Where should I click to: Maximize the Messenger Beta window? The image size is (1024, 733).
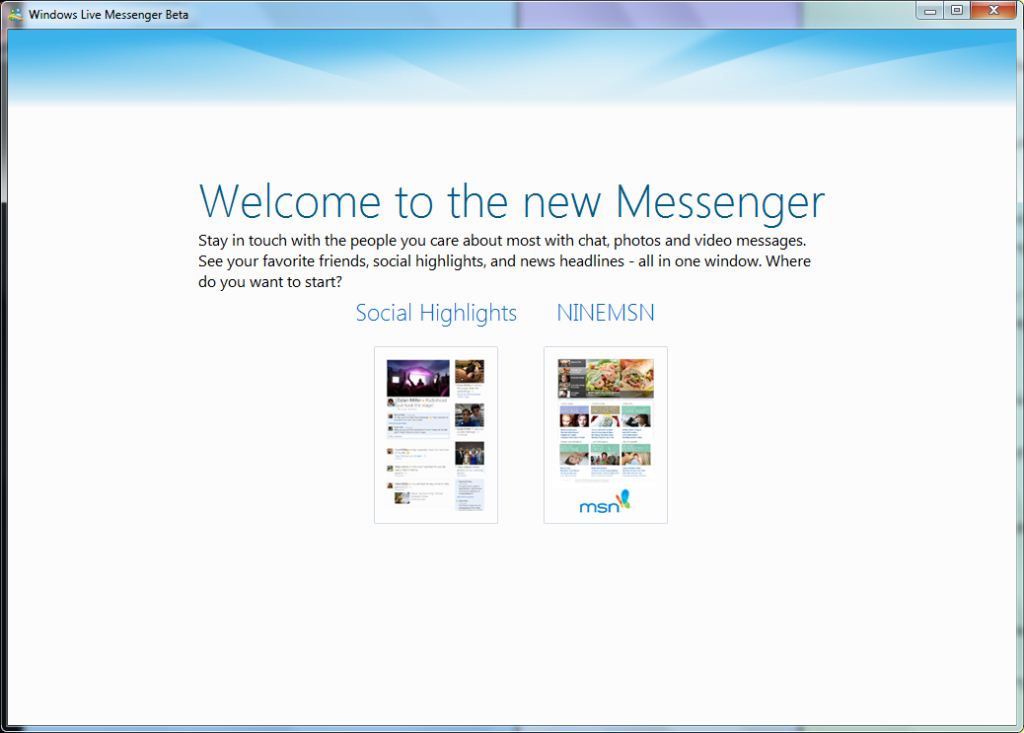(x=957, y=10)
